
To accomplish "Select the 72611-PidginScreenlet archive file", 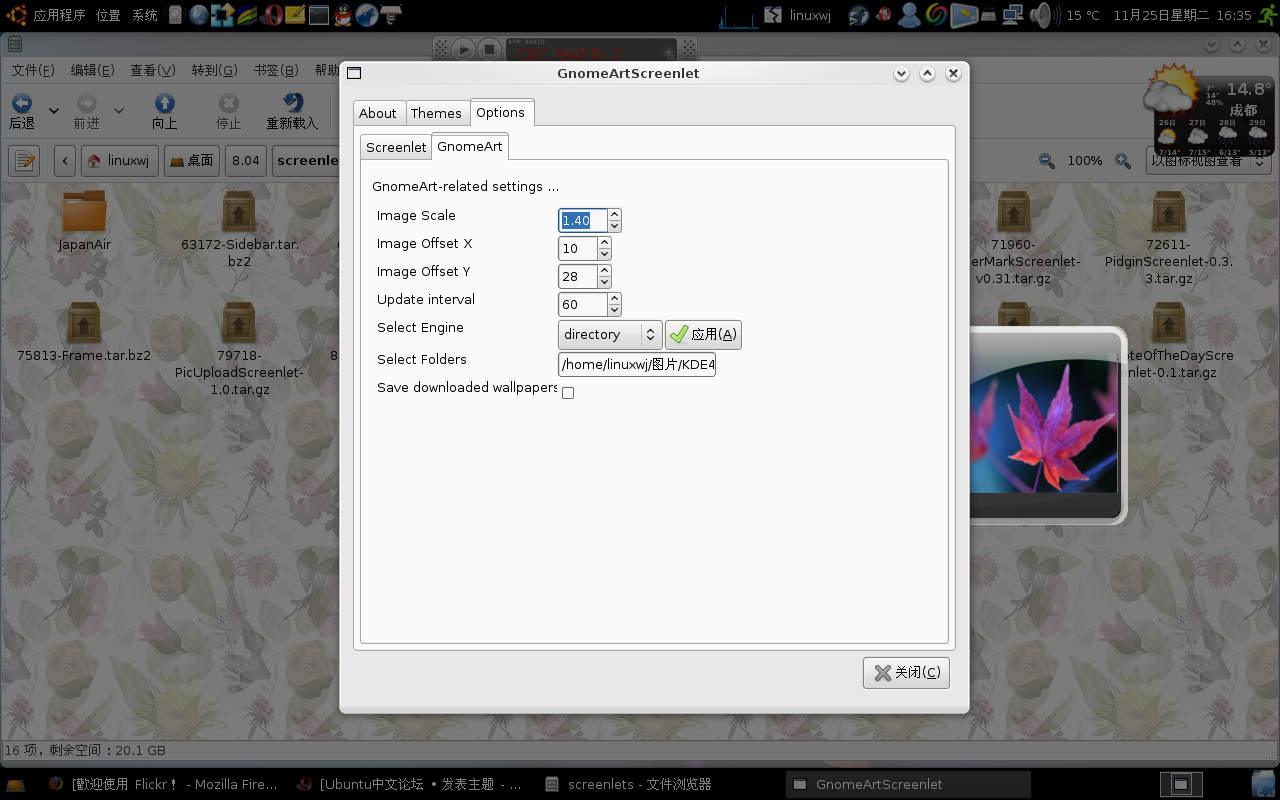I will [1168, 211].
